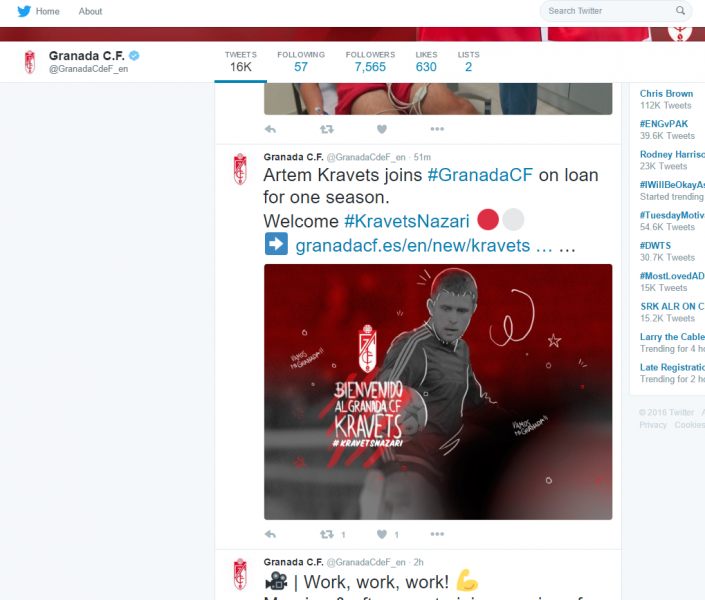Retweet the topmost partially visible tweet

click(327, 129)
